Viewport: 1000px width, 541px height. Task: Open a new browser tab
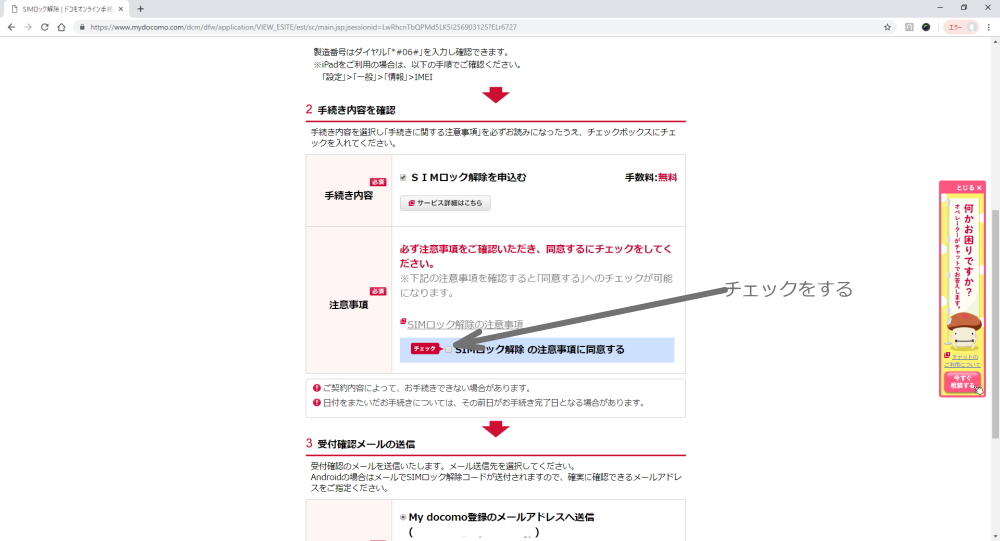[x=140, y=9]
